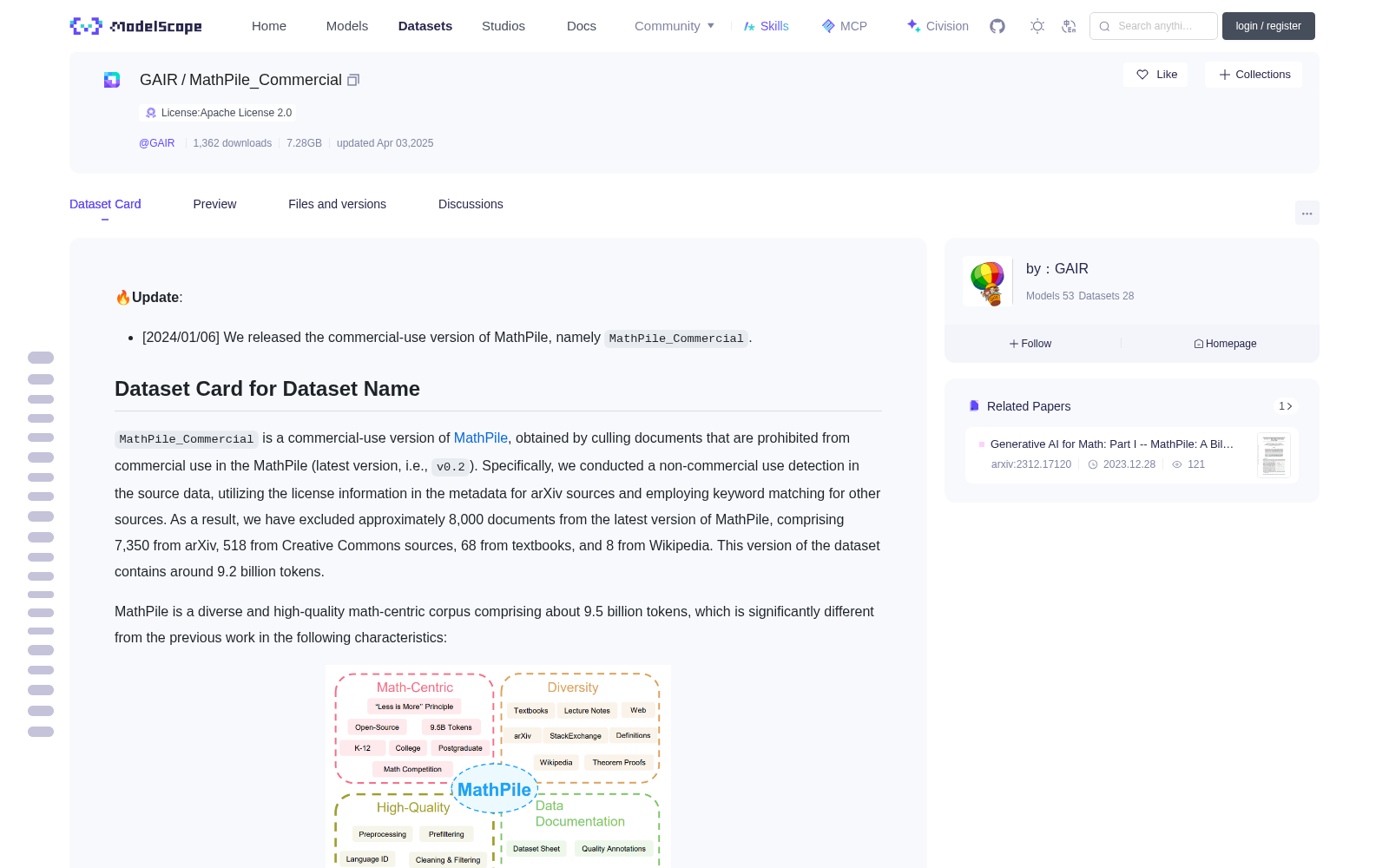Add dataset to Collections
This screenshot has height=868, width=1389.
click(1254, 75)
